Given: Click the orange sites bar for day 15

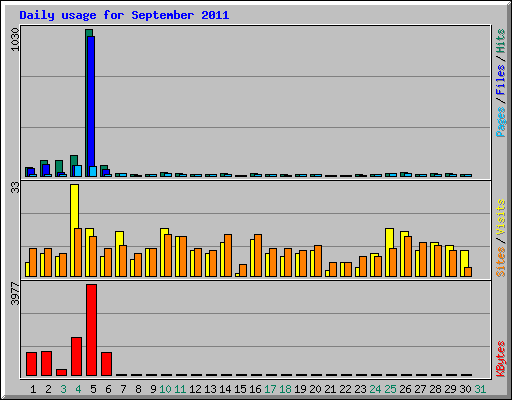Looking at the screenshot, I should 243,270.
